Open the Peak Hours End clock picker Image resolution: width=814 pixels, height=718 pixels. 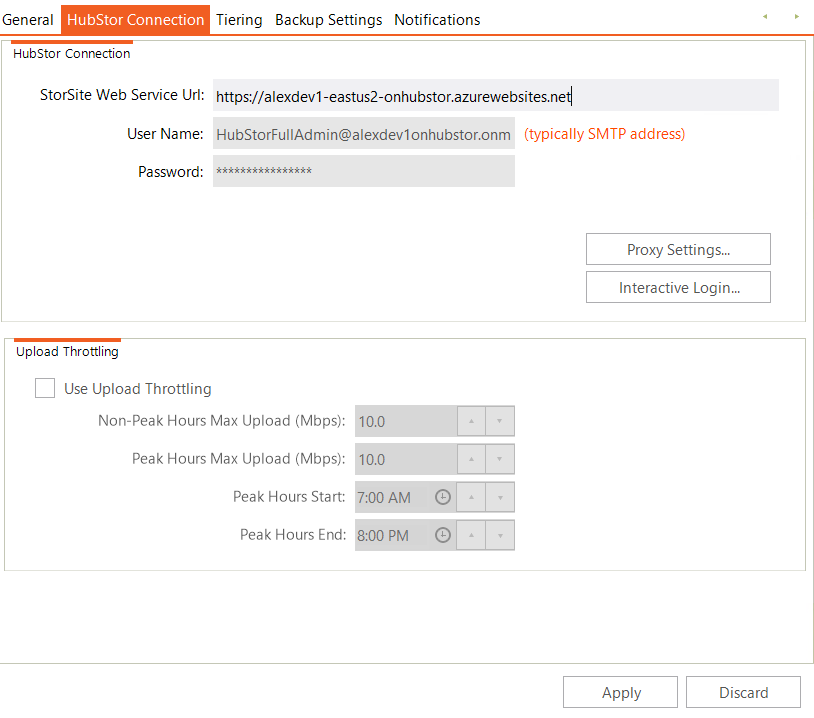pos(443,535)
